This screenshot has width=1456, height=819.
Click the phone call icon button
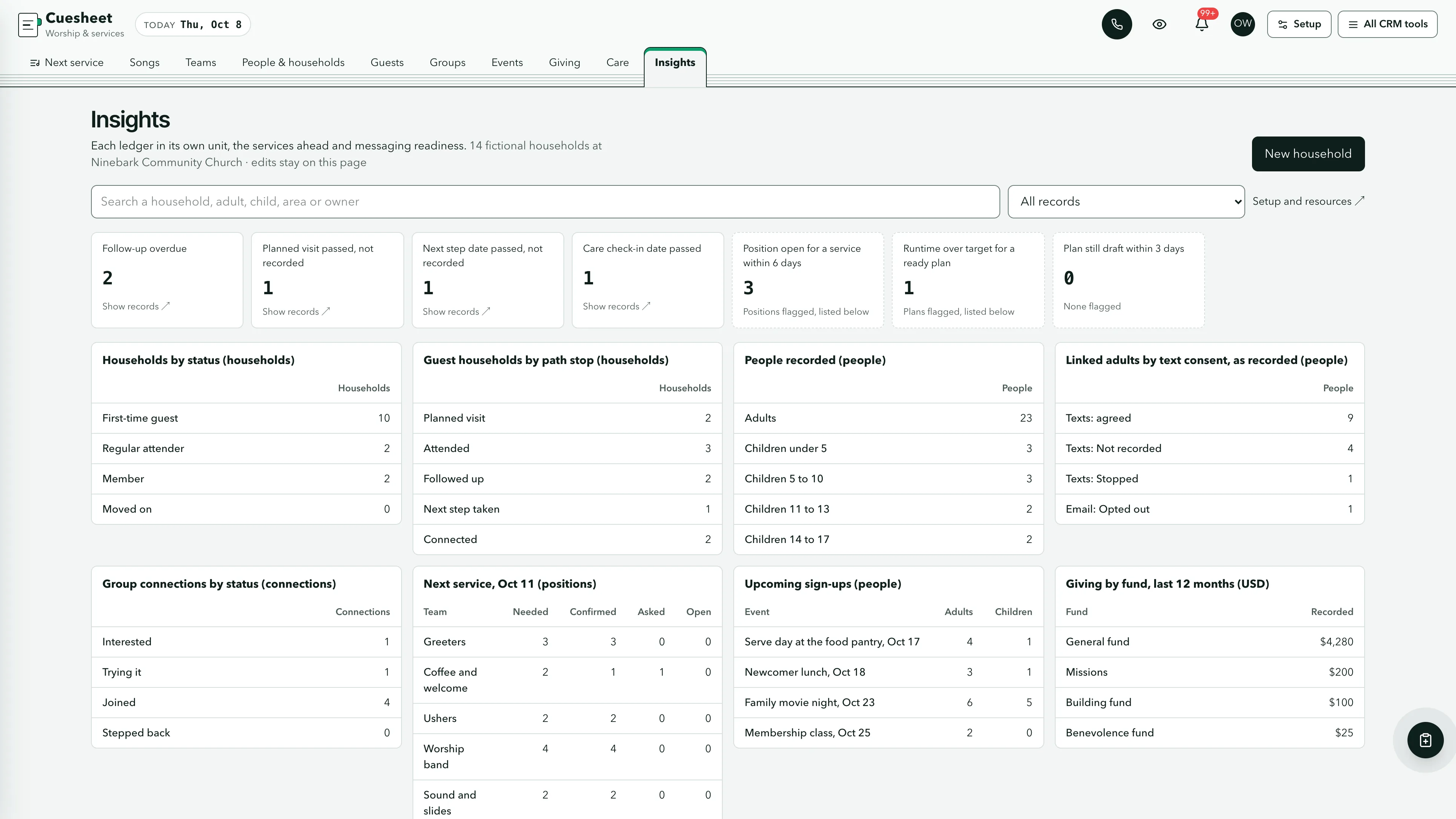(x=1116, y=24)
